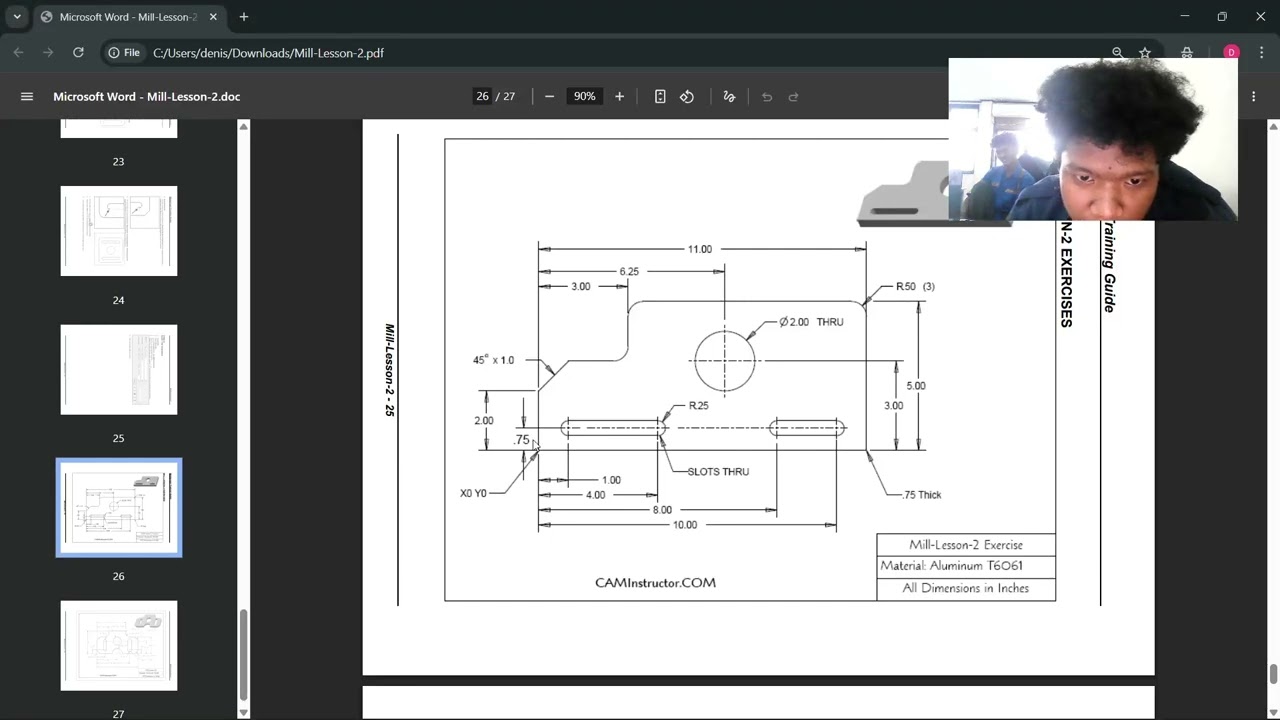Open the browser zoom magnifier icon
Image resolution: width=1280 pixels, height=720 pixels.
click(x=1118, y=53)
